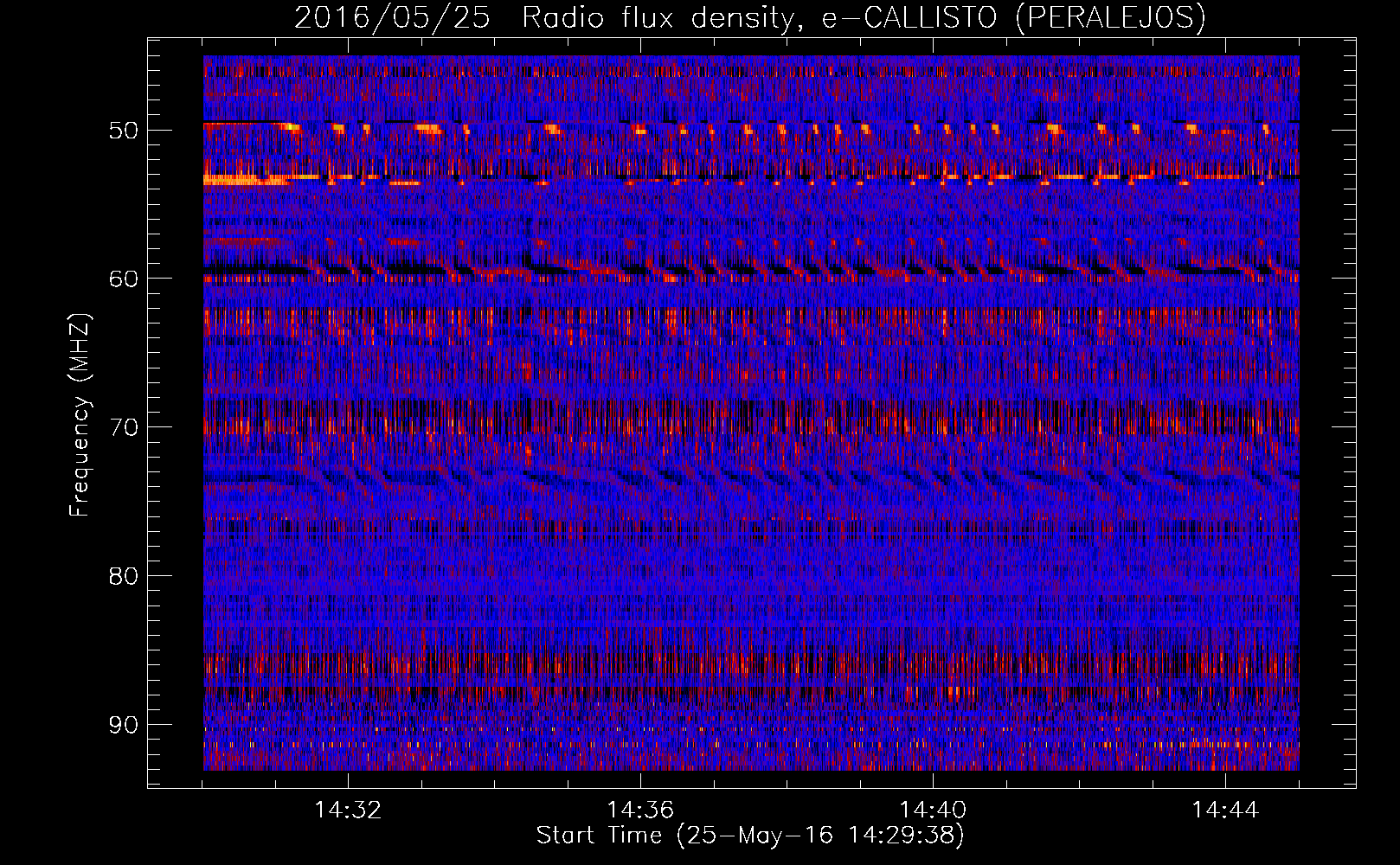Select the Frequency (MHZ) axis label

[x=80, y=414]
